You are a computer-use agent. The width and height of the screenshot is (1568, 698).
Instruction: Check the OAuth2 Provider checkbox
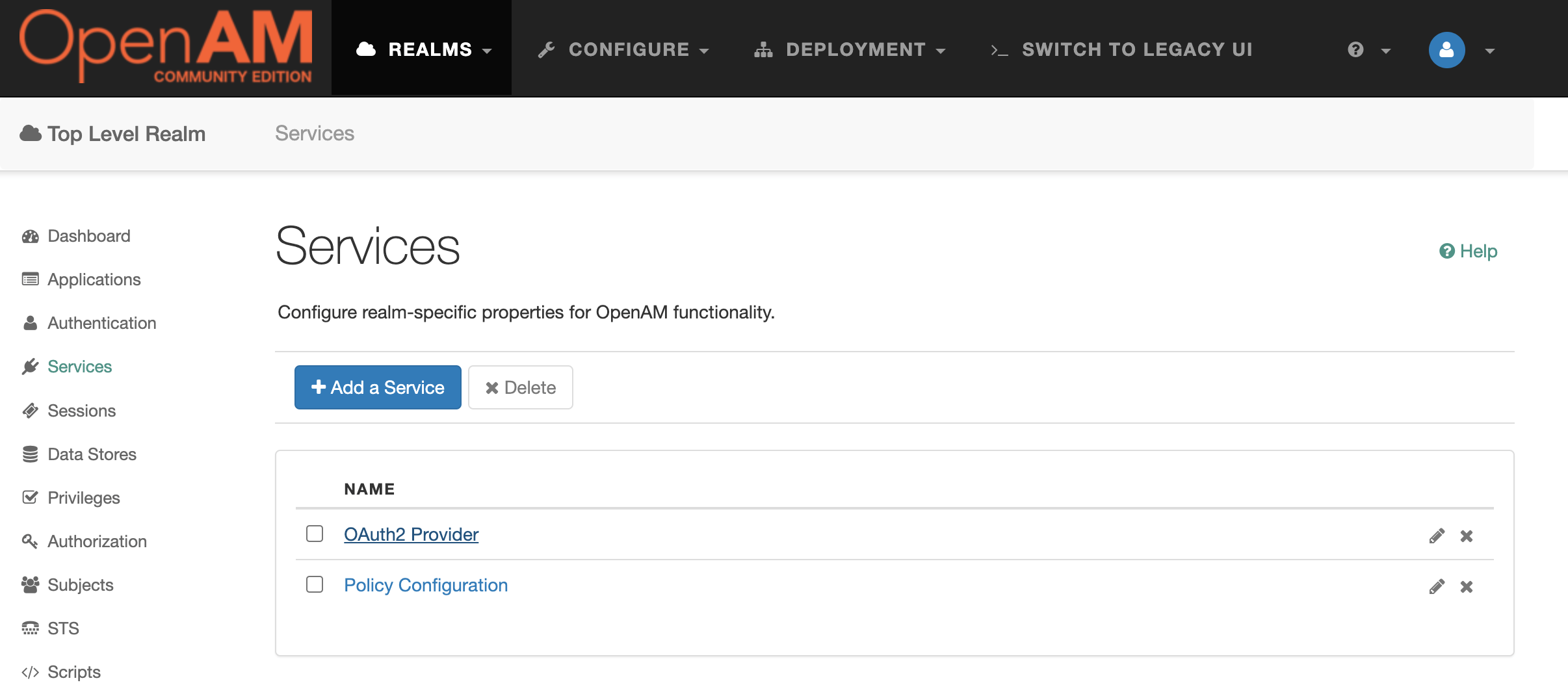315,534
